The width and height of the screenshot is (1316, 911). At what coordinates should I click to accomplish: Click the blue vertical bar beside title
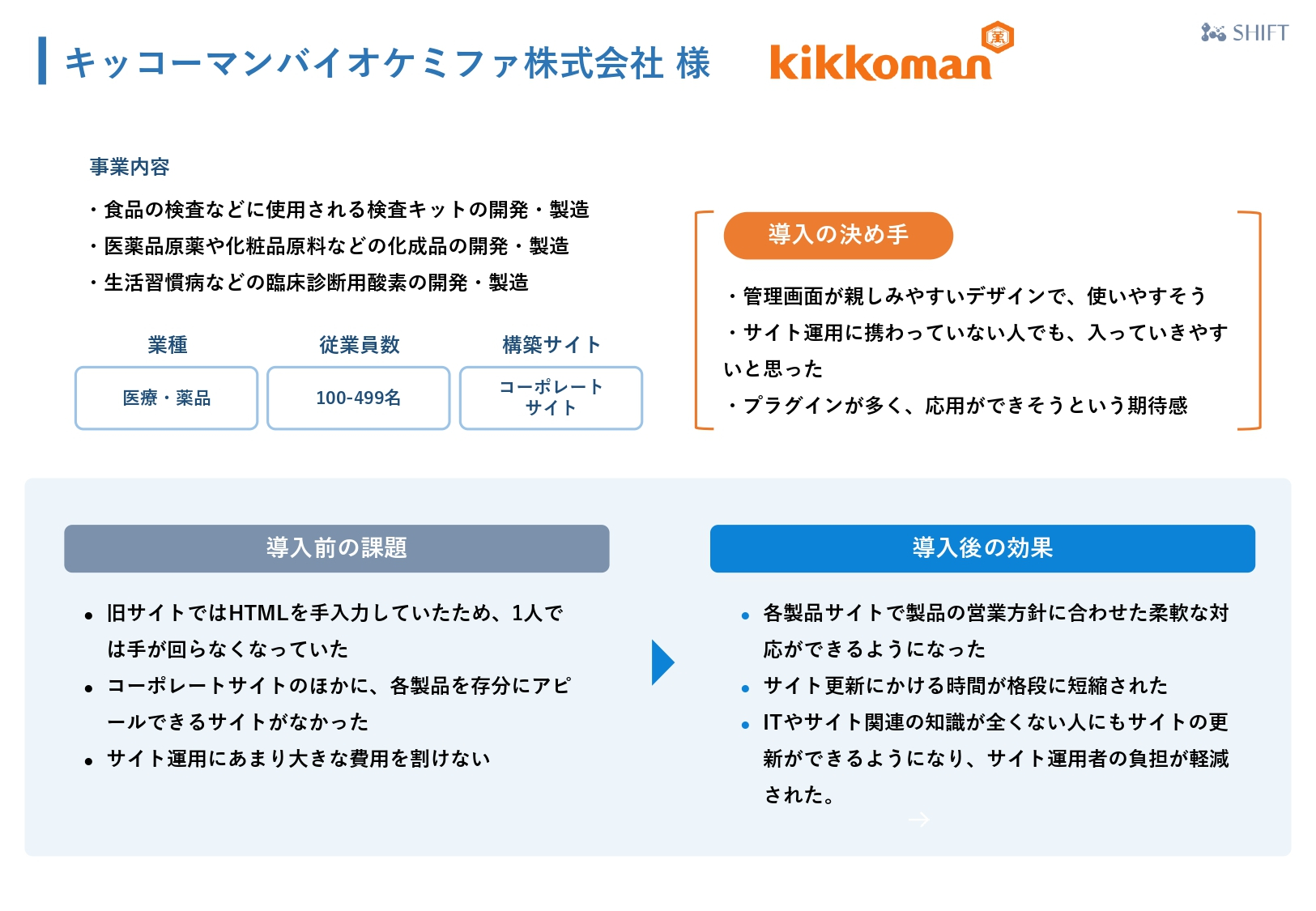(42, 61)
